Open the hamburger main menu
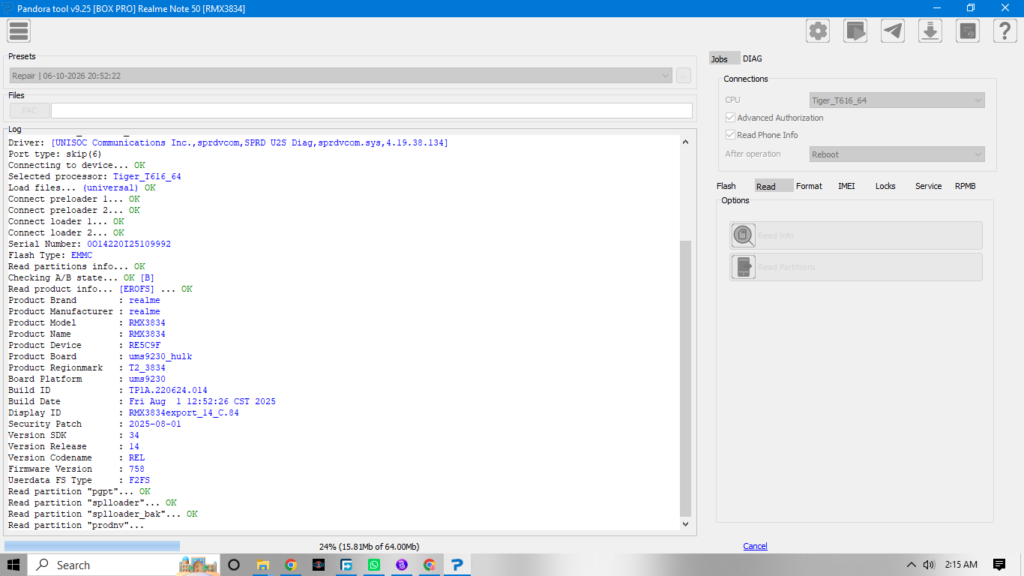Viewport: 1024px width, 576px height. [18, 31]
